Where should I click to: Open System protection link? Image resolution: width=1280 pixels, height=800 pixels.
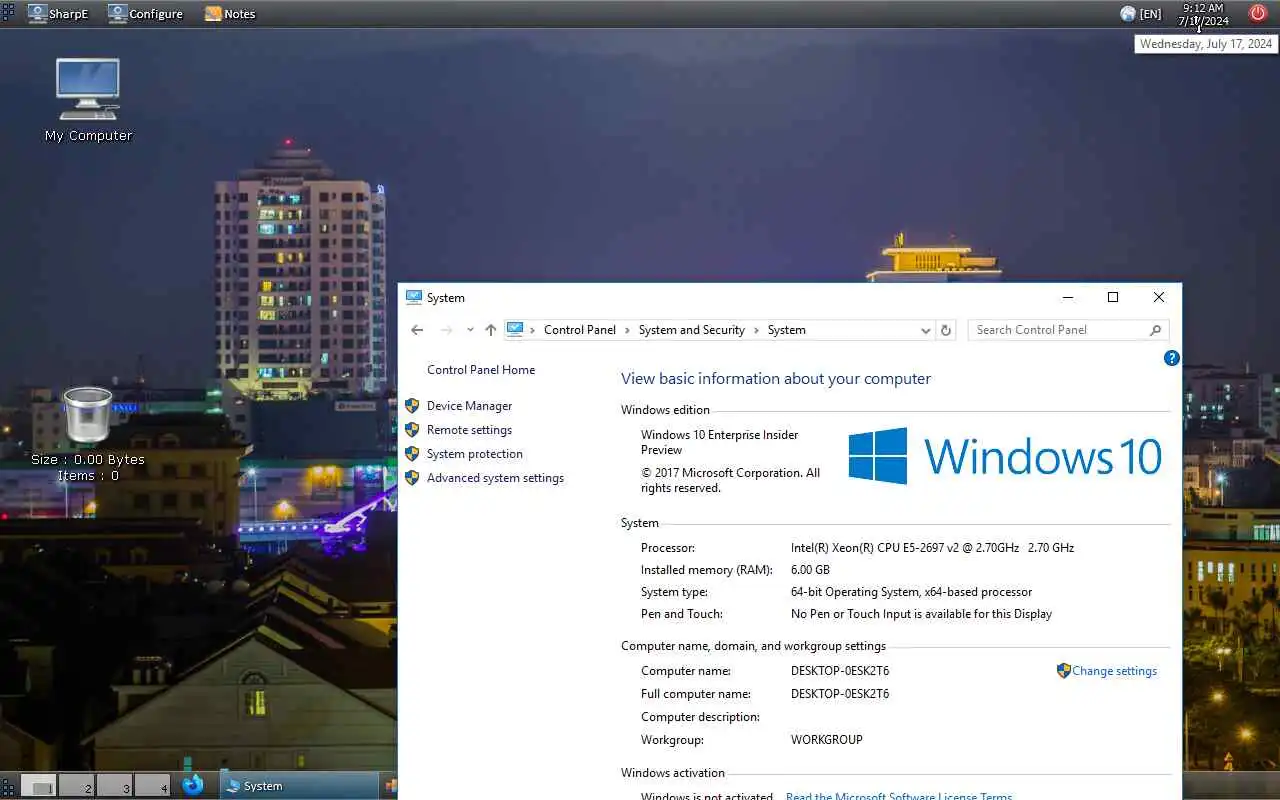click(x=475, y=454)
